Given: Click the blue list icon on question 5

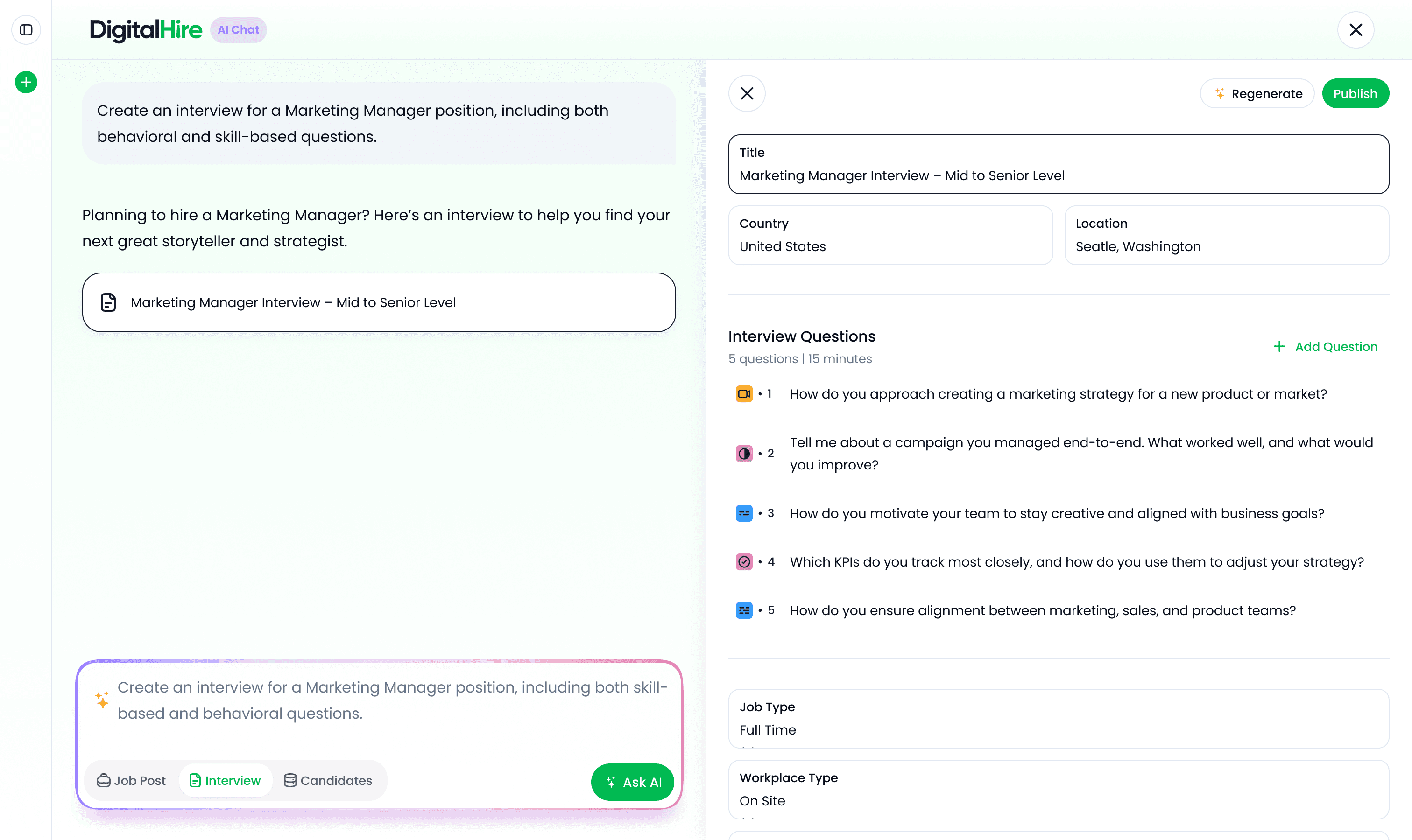Looking at the screenshot, I should click(x=744, y=610).
